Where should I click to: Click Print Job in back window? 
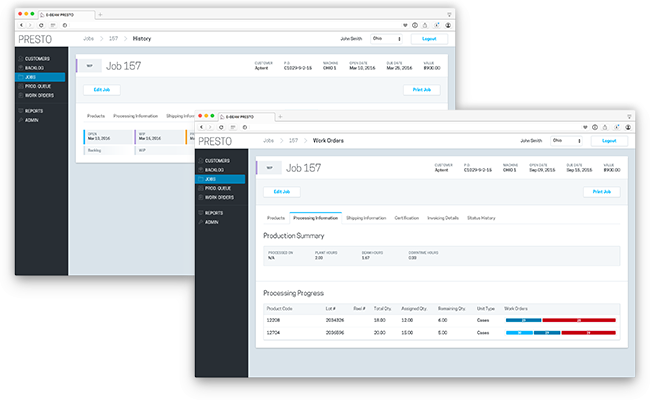tap(422, 90)
